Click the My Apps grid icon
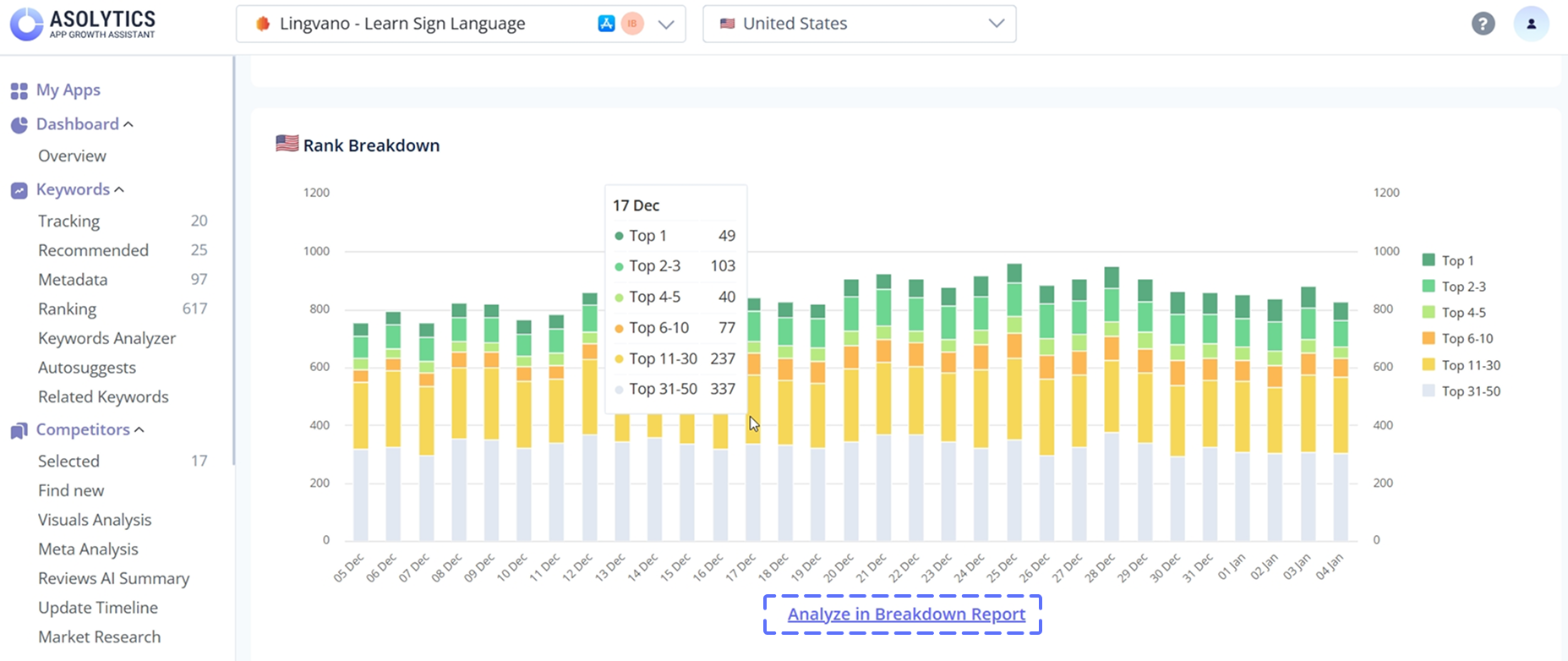This screenshot has height=661, width=1568. point(19,90)
